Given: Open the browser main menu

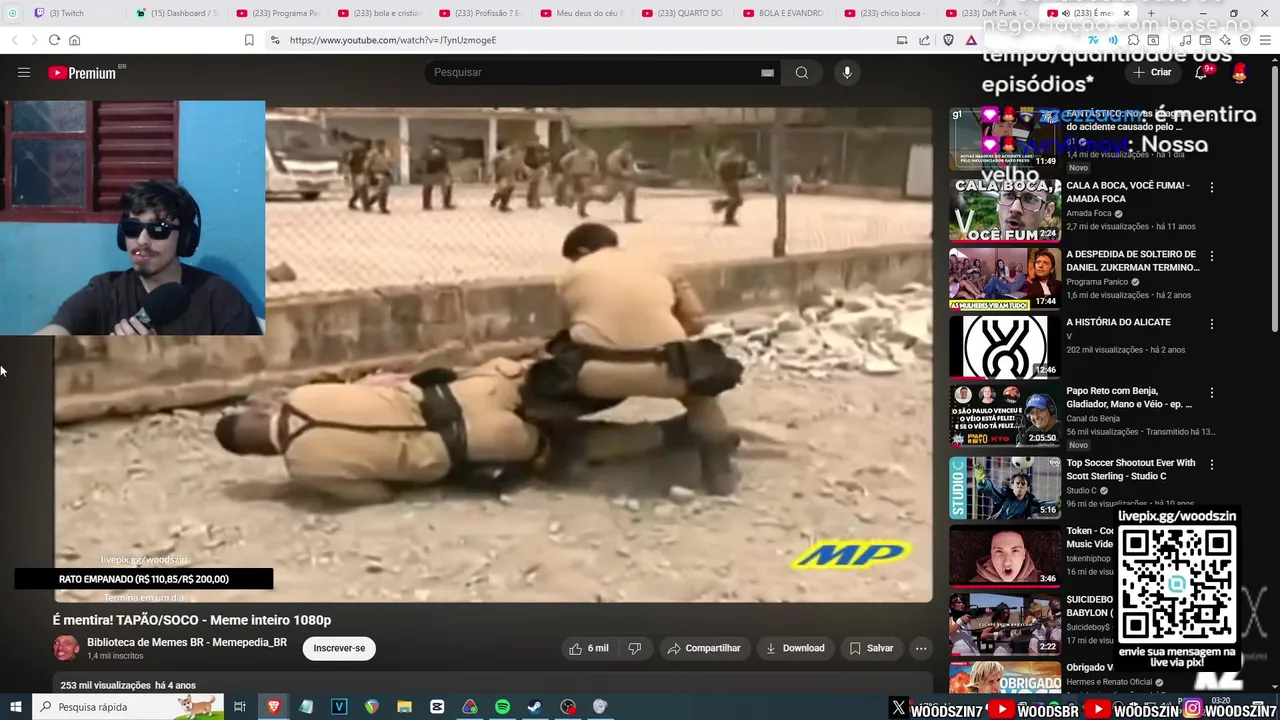Looking at the screenshot, I should point(1265,40).
